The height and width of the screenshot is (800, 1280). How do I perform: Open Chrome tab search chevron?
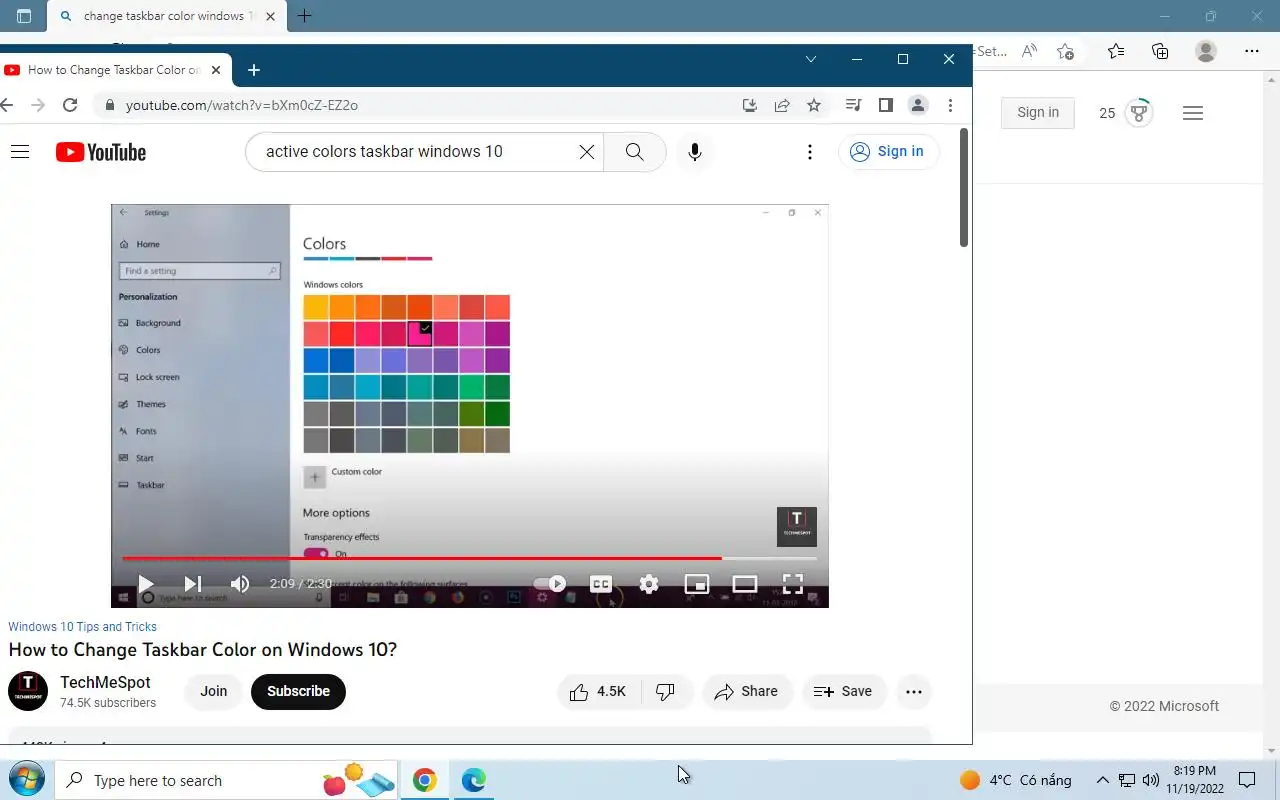click(x=811, y=59)
